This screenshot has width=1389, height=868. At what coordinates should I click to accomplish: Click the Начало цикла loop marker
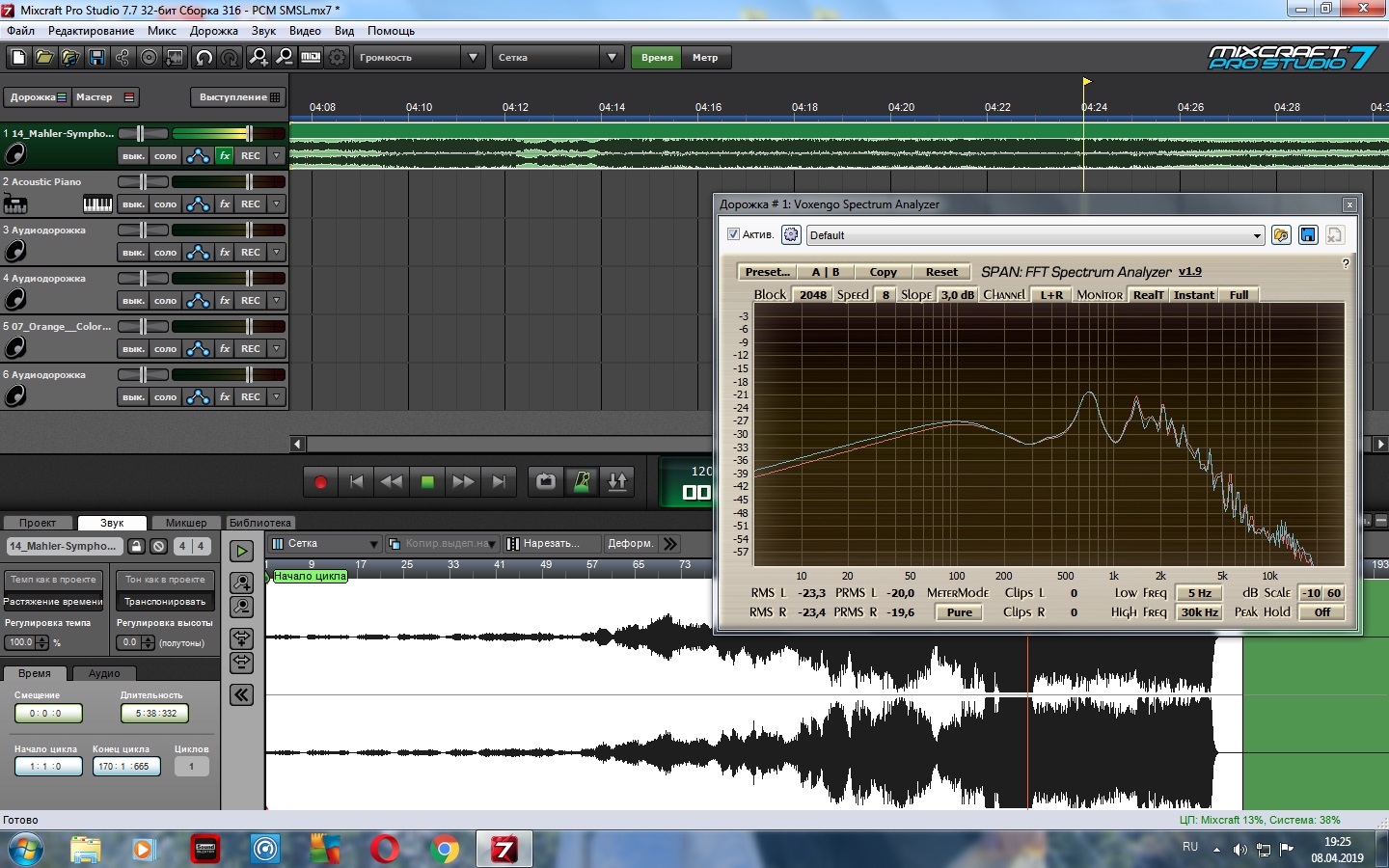310,576
